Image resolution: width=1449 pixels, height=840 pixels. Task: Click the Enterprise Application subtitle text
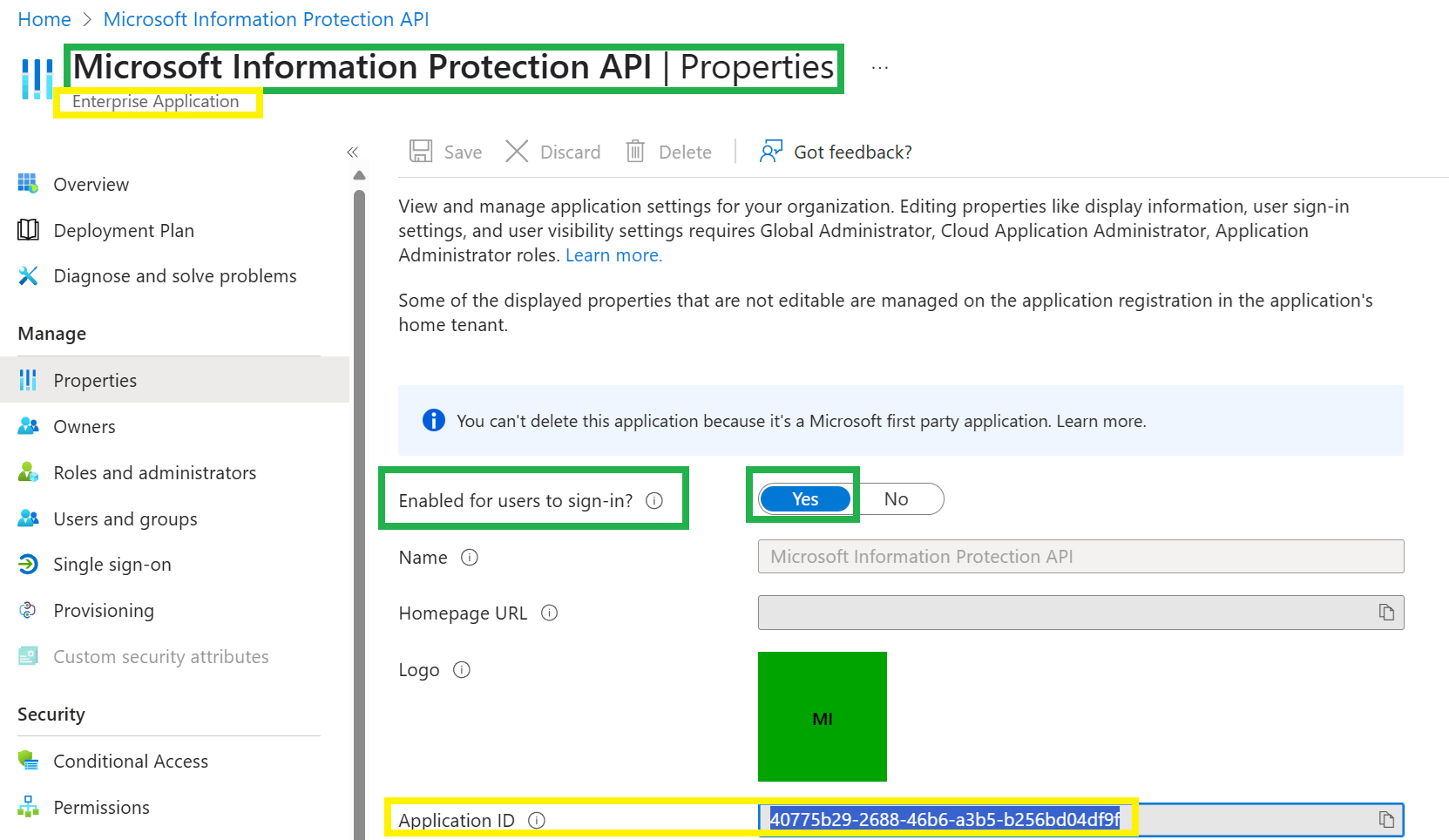tap(155, 101)
